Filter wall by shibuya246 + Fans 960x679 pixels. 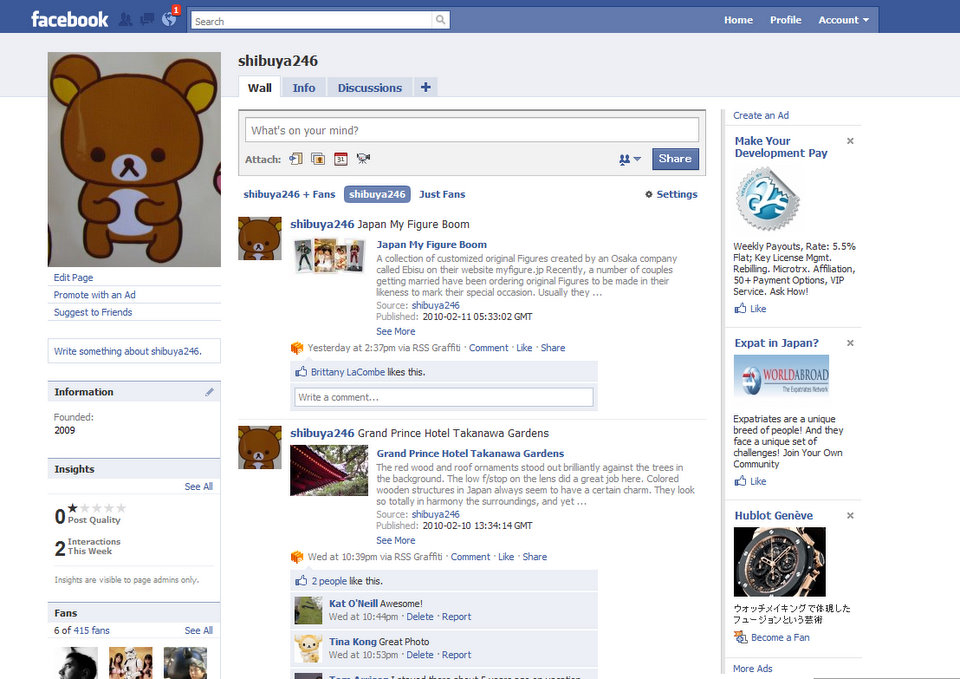click(x=289, y=194)
